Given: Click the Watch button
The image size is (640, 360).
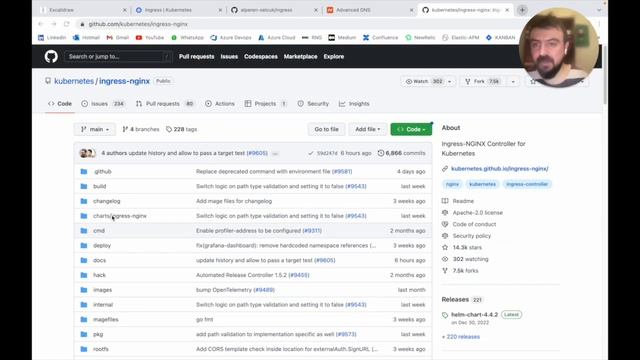Looking at the screenshot, I should tap(423, 82).
